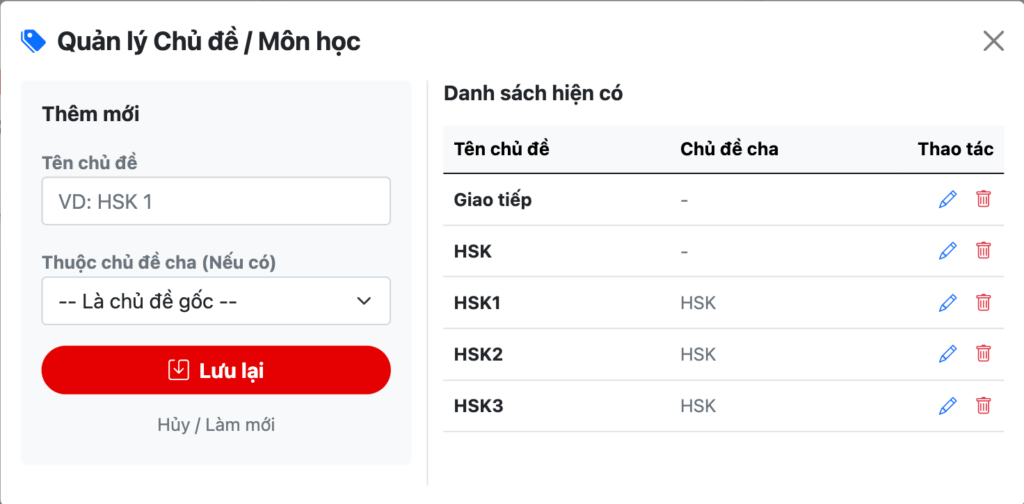1024x504 pixels.
Task: Open edit for the HSK2 row
Action: (x=947, y=354)
